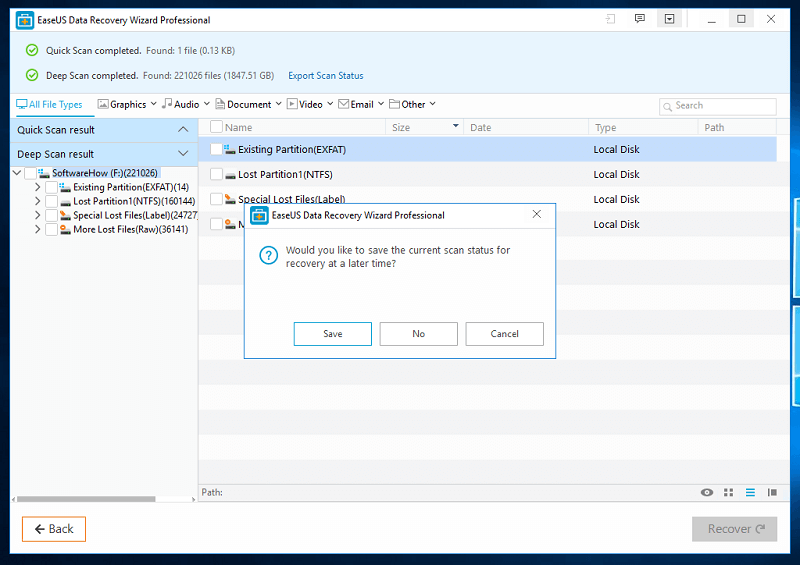Check SoftwareHow (F:) checkbox in tree

pyautogui.click(x=30, y=173)
